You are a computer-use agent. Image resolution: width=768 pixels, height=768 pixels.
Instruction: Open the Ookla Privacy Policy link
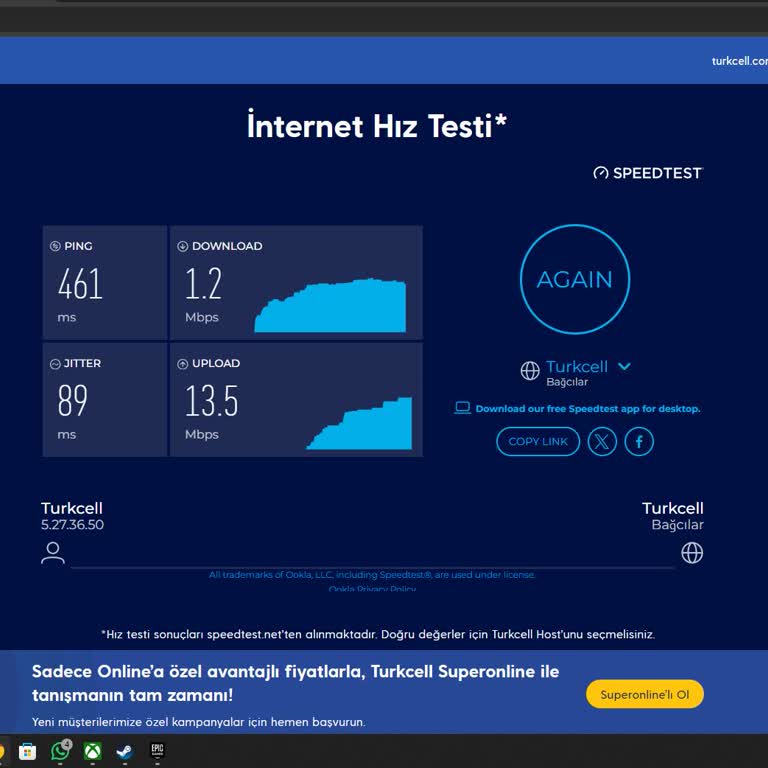pos(372,588)
